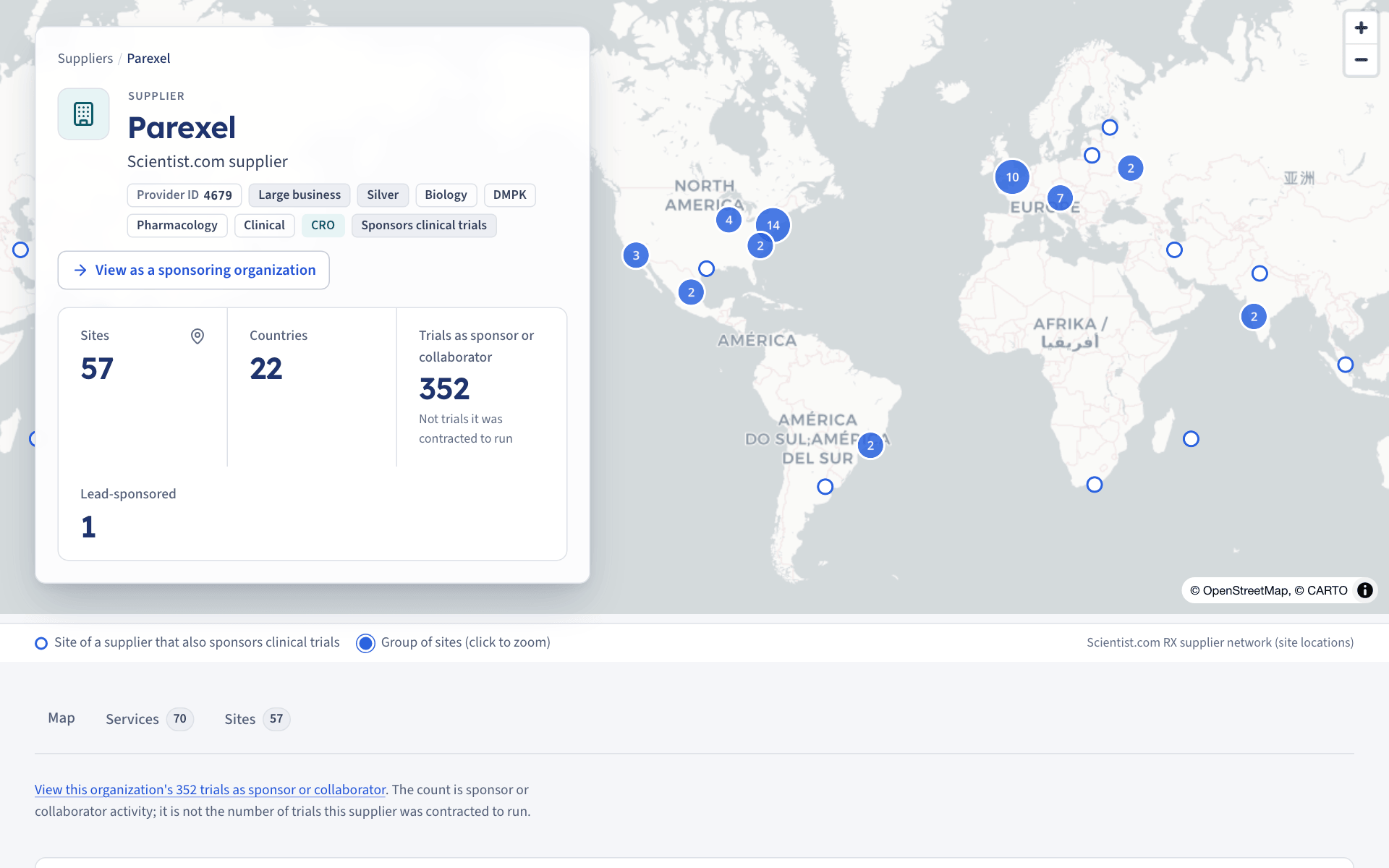Click the Parexel heading

click(x=182, y=128)
